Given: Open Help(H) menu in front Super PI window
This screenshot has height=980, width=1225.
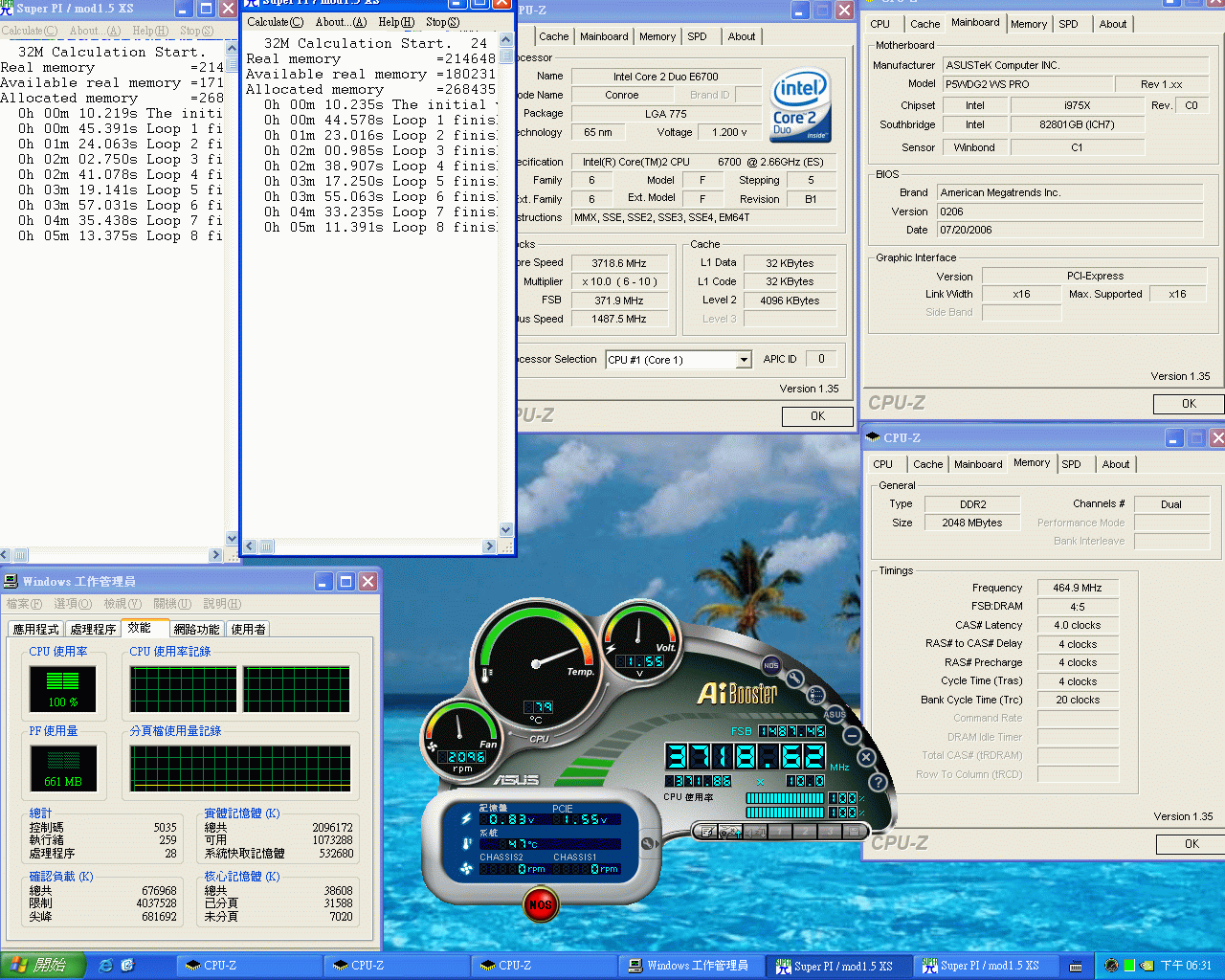Looking at the screenshot, I should point(396,22).
